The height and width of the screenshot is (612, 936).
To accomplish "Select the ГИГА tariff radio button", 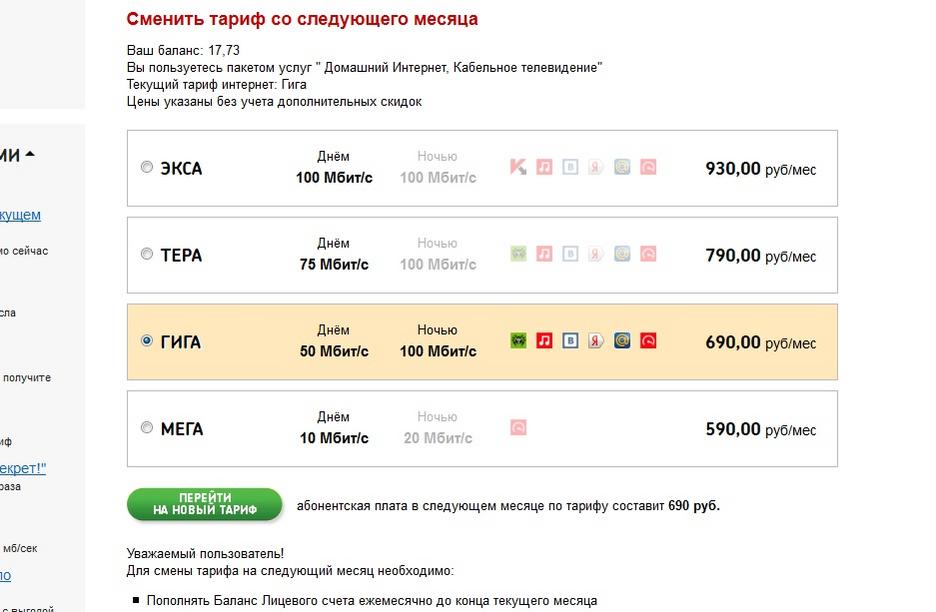I will point(147,341).
